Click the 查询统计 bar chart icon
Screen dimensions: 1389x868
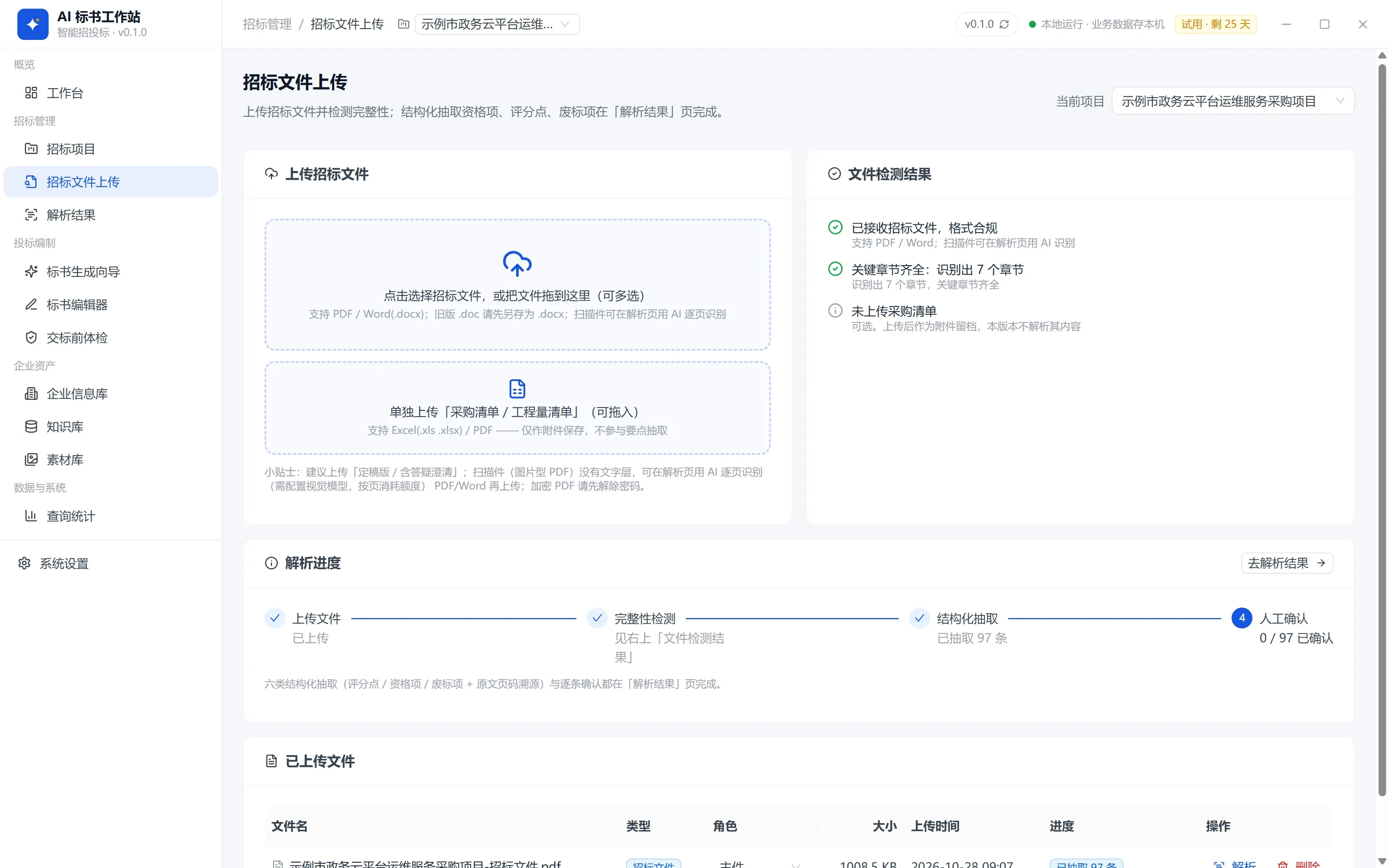click(31, 516)
